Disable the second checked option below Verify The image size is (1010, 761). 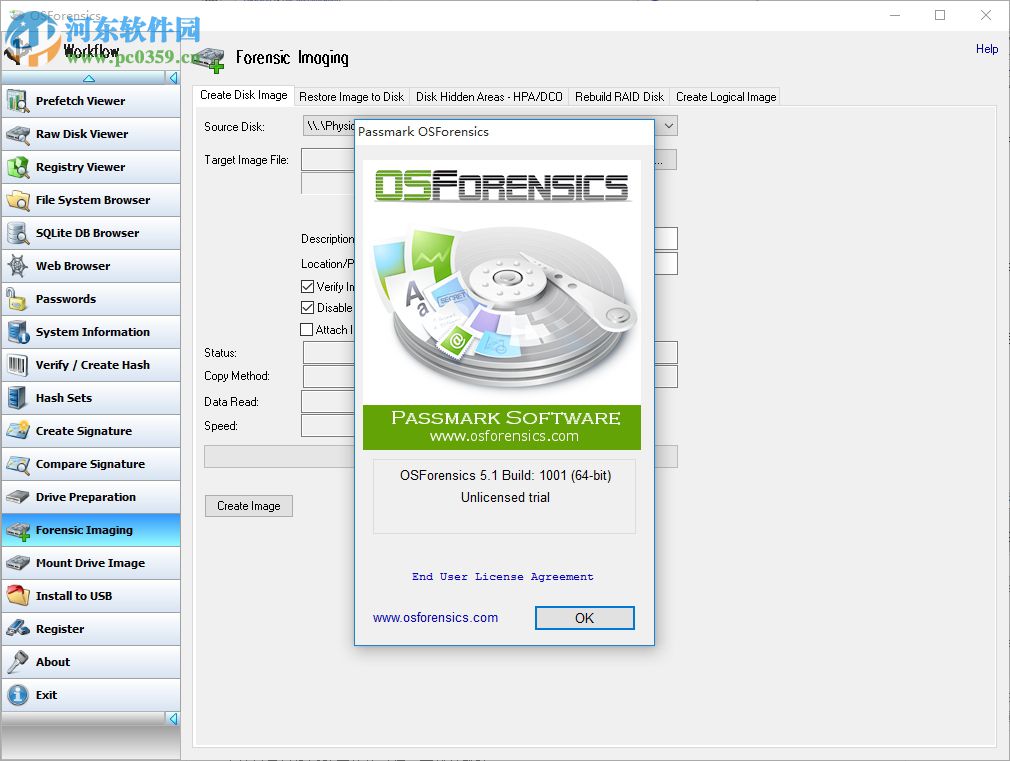coord(308,308)
